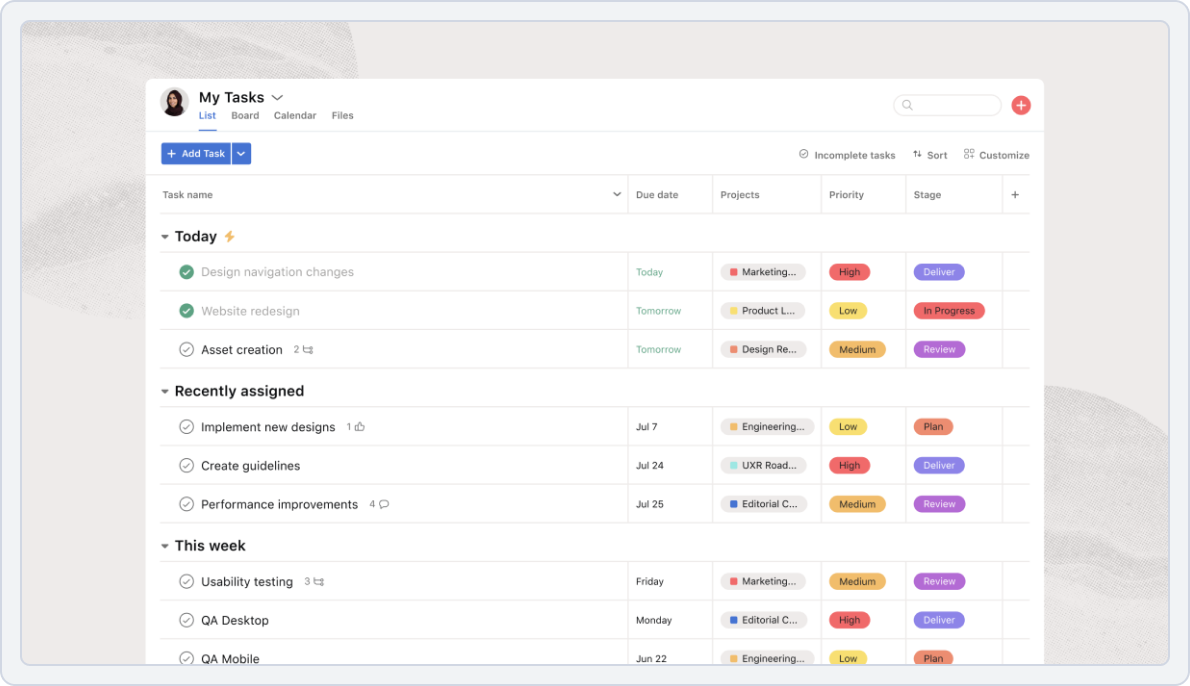Mark Asset creation as complete
The width and height of the screenshot is (1190, 686).
pos(187,349)
